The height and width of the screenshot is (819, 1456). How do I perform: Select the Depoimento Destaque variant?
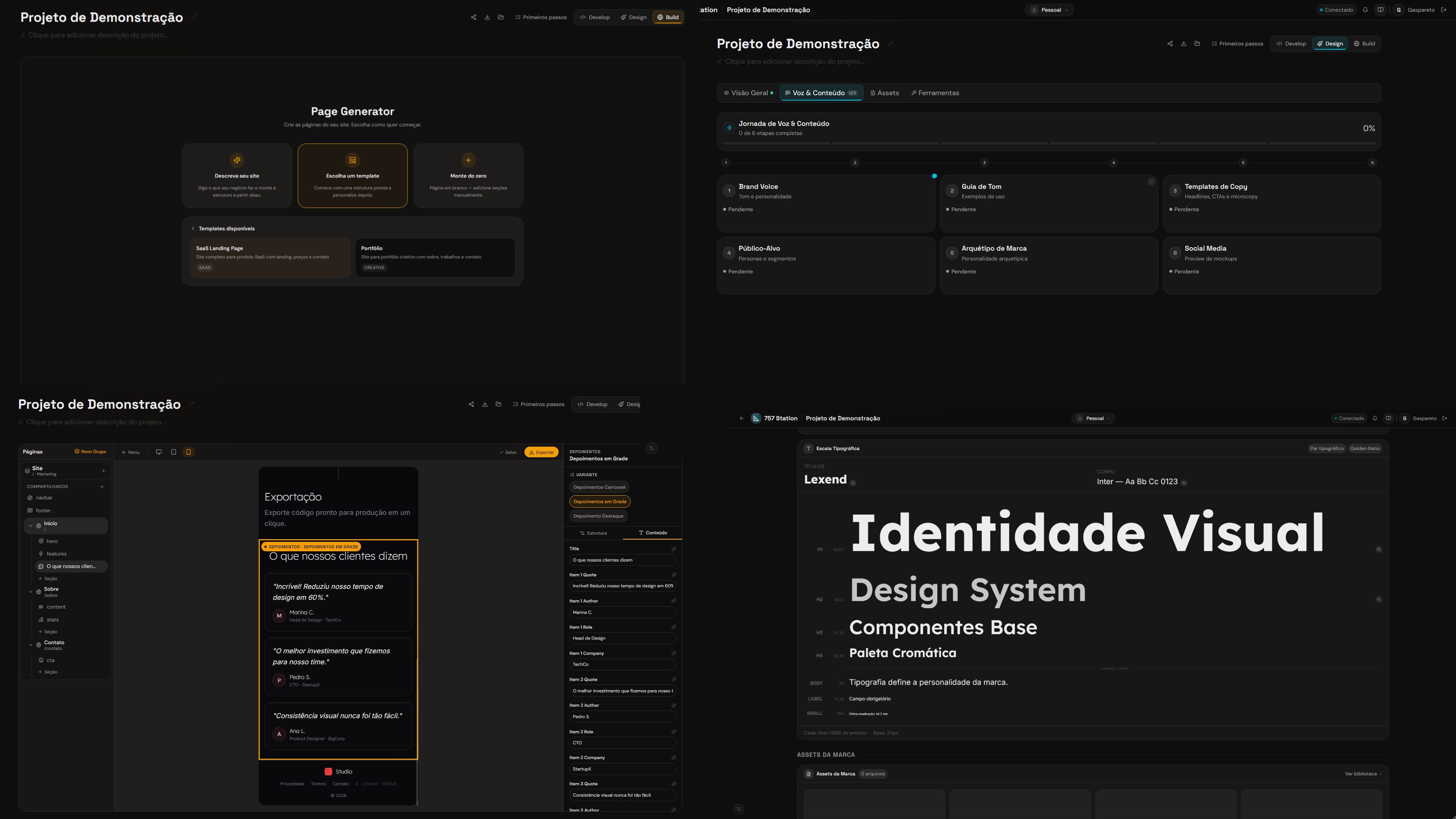(x=598, y=516)
